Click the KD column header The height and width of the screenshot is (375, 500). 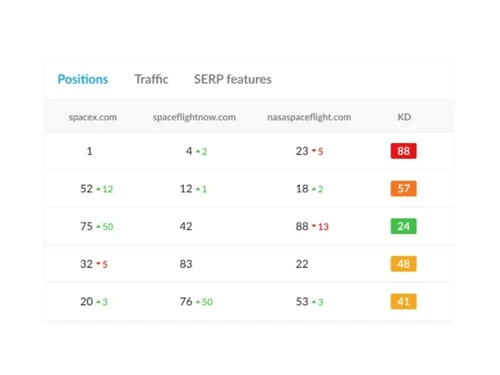[x=404, y=117]
